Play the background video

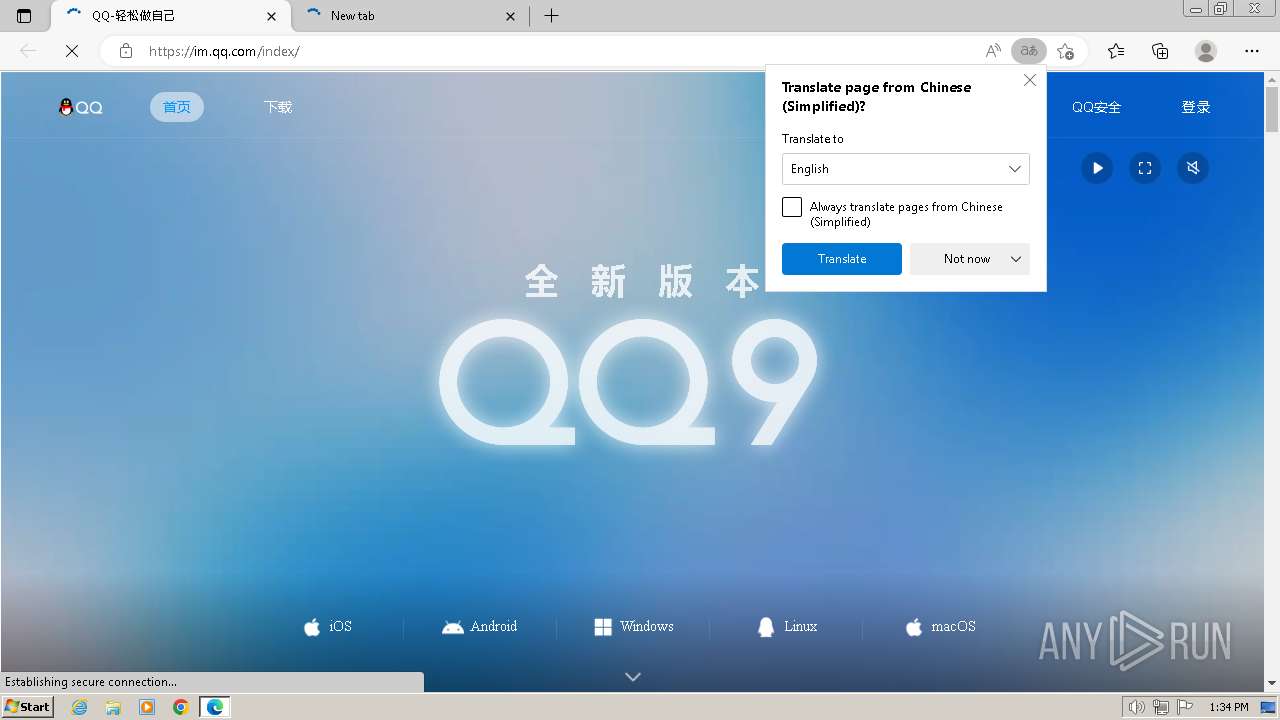click(1097, 168)
